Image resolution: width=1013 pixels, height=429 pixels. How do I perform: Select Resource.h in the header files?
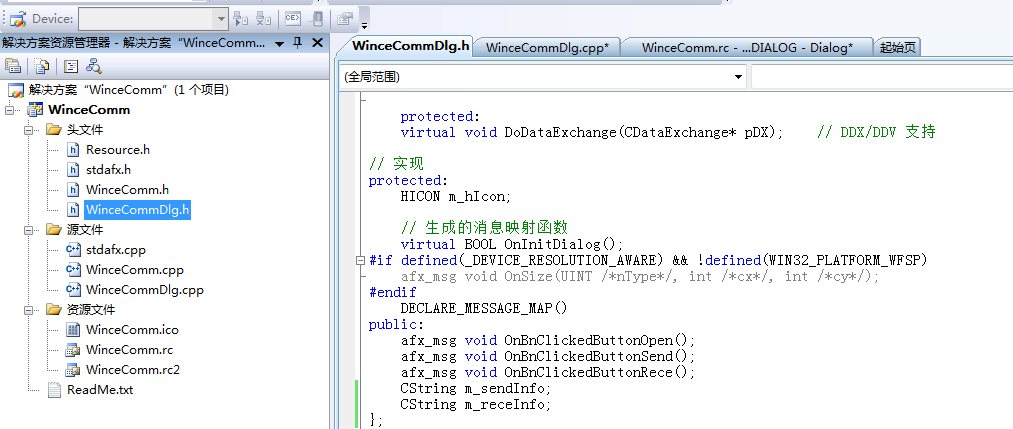click(117, 150)
